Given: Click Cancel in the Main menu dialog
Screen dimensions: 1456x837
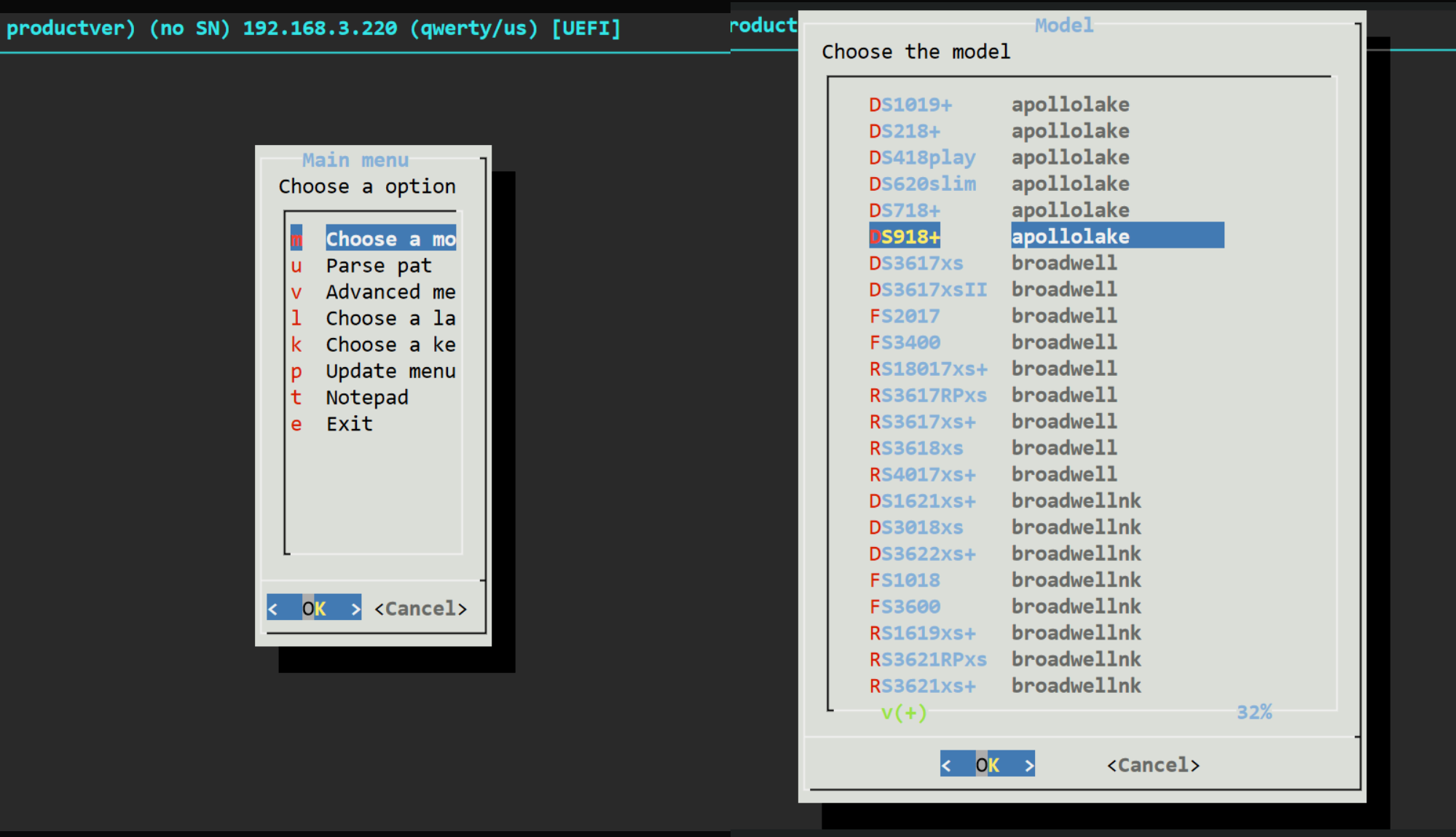Looking at the screenshot, I should [420, 608].
